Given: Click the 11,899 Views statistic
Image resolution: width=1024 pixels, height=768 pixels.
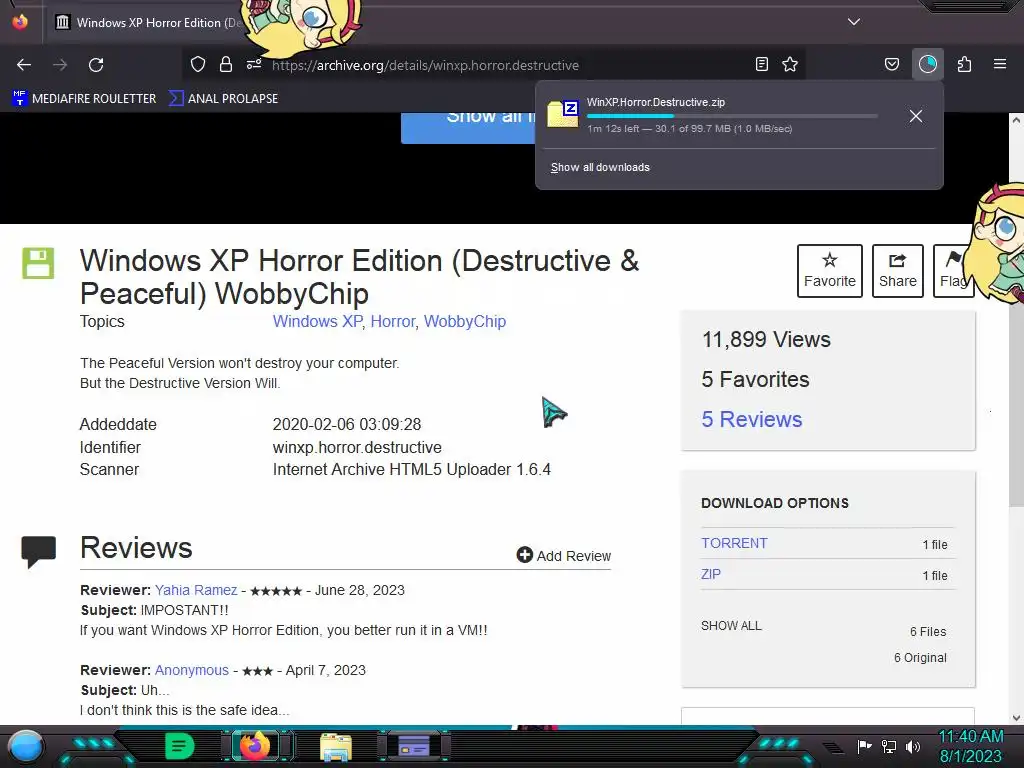Looking at the screenshot, I should (x=766, y=340).
